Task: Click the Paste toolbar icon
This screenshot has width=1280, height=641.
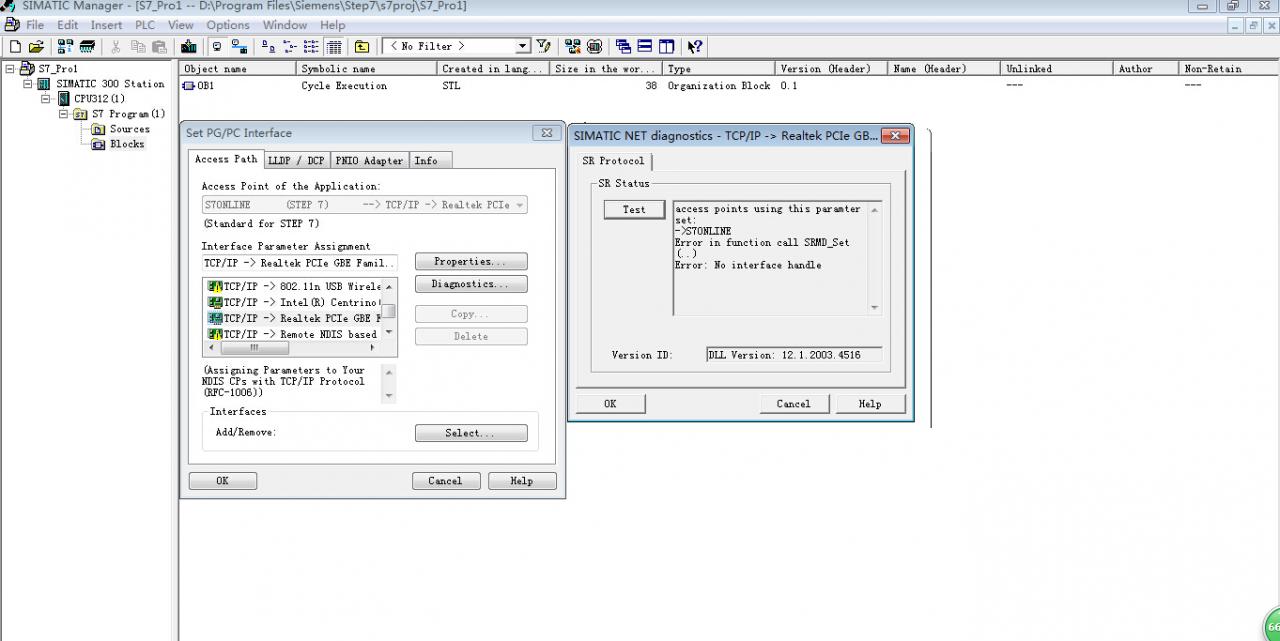Action: [159, 46]
